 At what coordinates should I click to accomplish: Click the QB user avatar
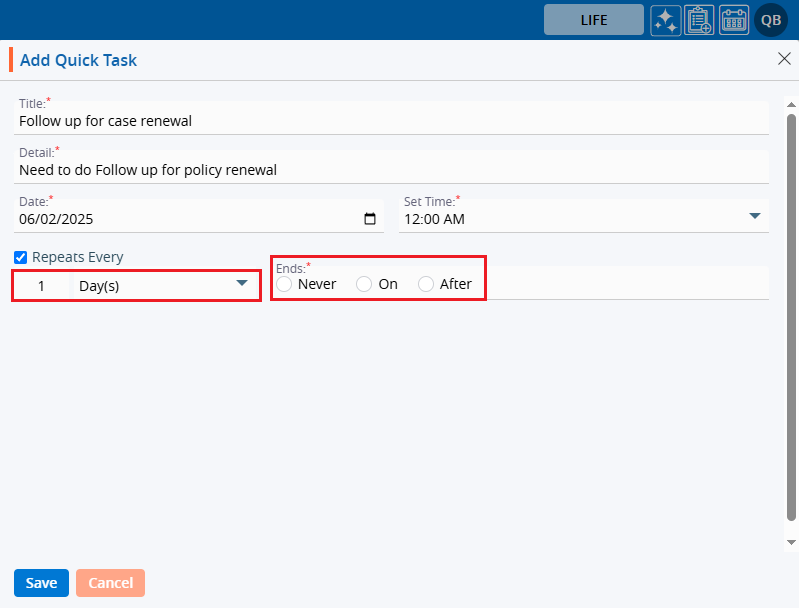tap(771, 20)
